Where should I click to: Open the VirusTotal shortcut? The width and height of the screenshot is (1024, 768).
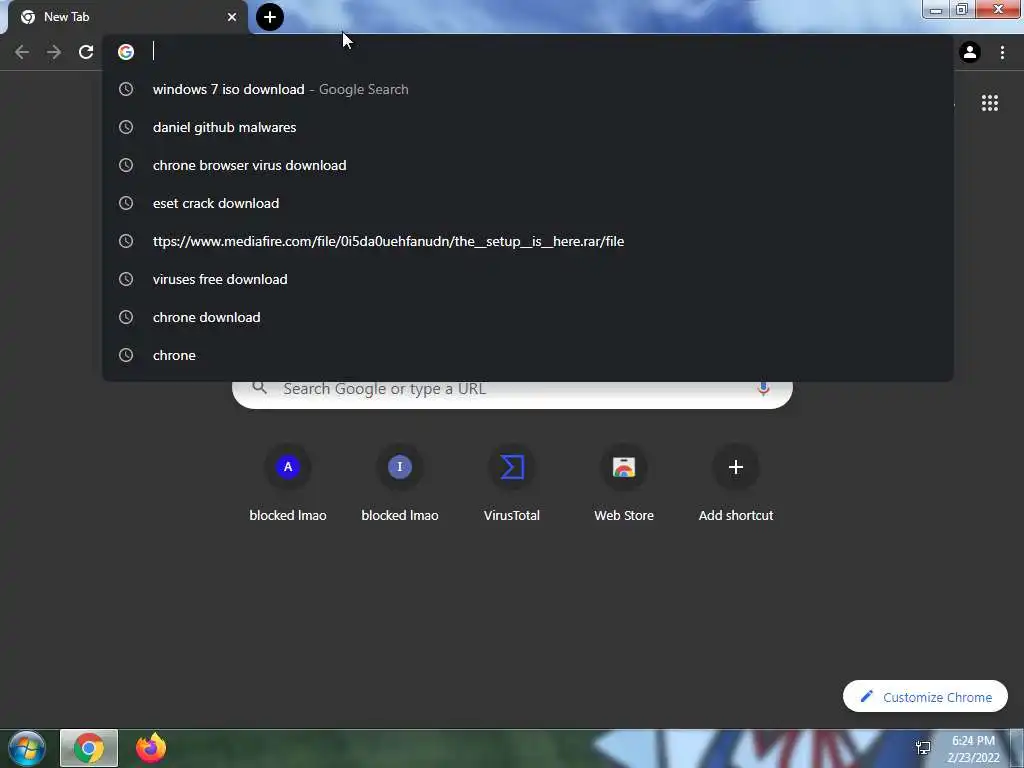click(512, 484)
